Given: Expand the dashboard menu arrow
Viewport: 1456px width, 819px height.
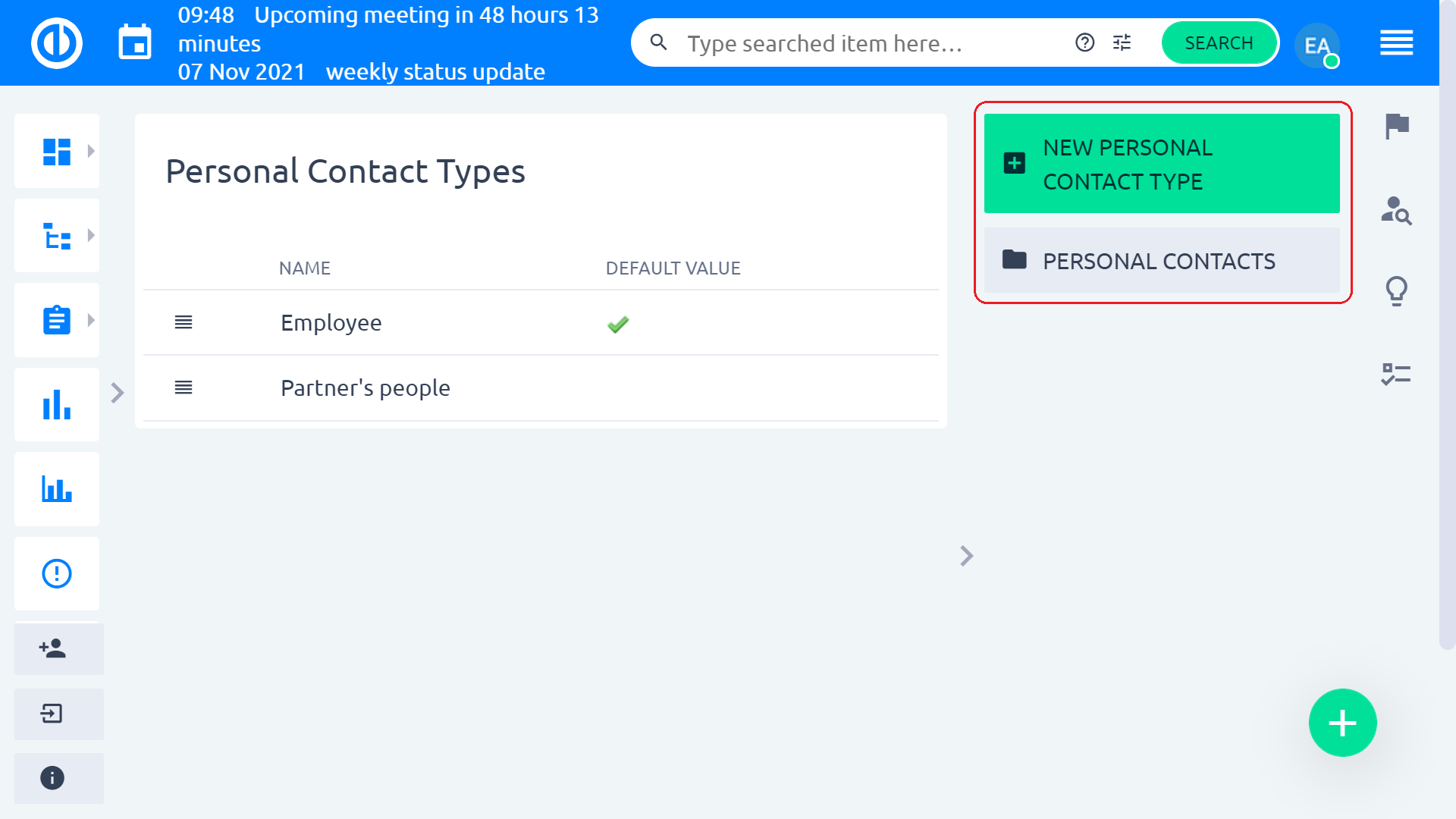Looking at the screenshot, I should tap(91, 151).
